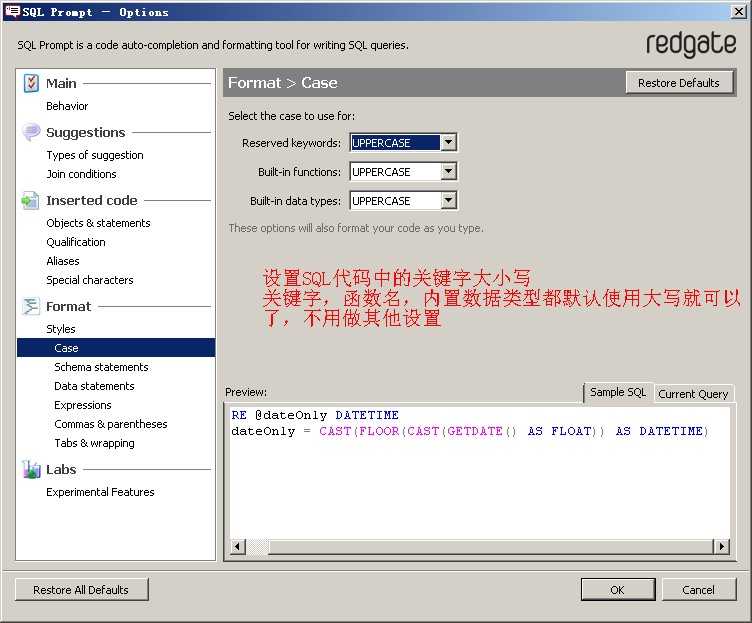The image size is (752, 623).
Task: Click the Built-in data types label
Action: 295,200
